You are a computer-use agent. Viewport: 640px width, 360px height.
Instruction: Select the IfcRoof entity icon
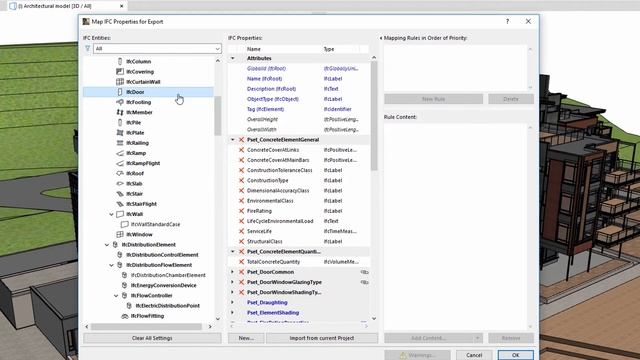(120, 173)
